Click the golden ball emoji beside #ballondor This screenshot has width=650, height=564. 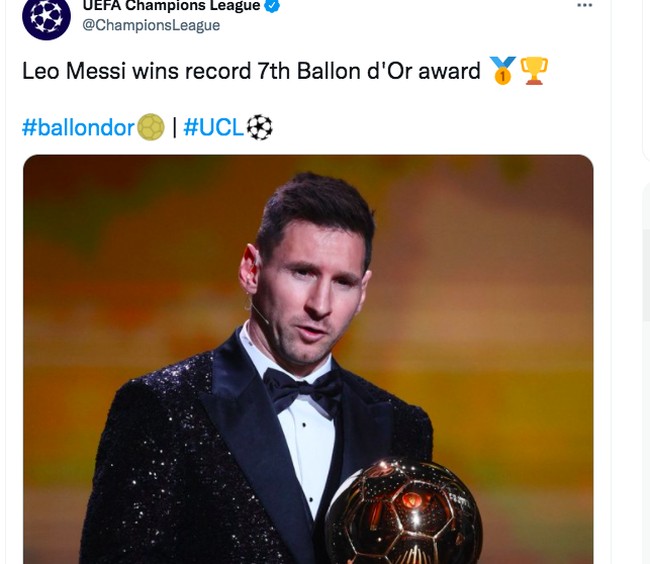coord(151,128)
